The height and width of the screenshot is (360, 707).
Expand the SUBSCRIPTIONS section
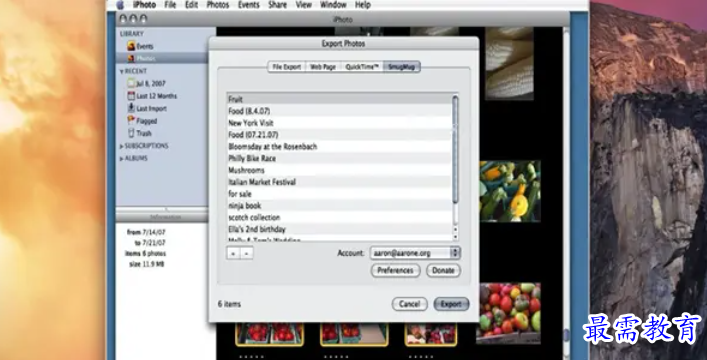[x=121, y=146]
